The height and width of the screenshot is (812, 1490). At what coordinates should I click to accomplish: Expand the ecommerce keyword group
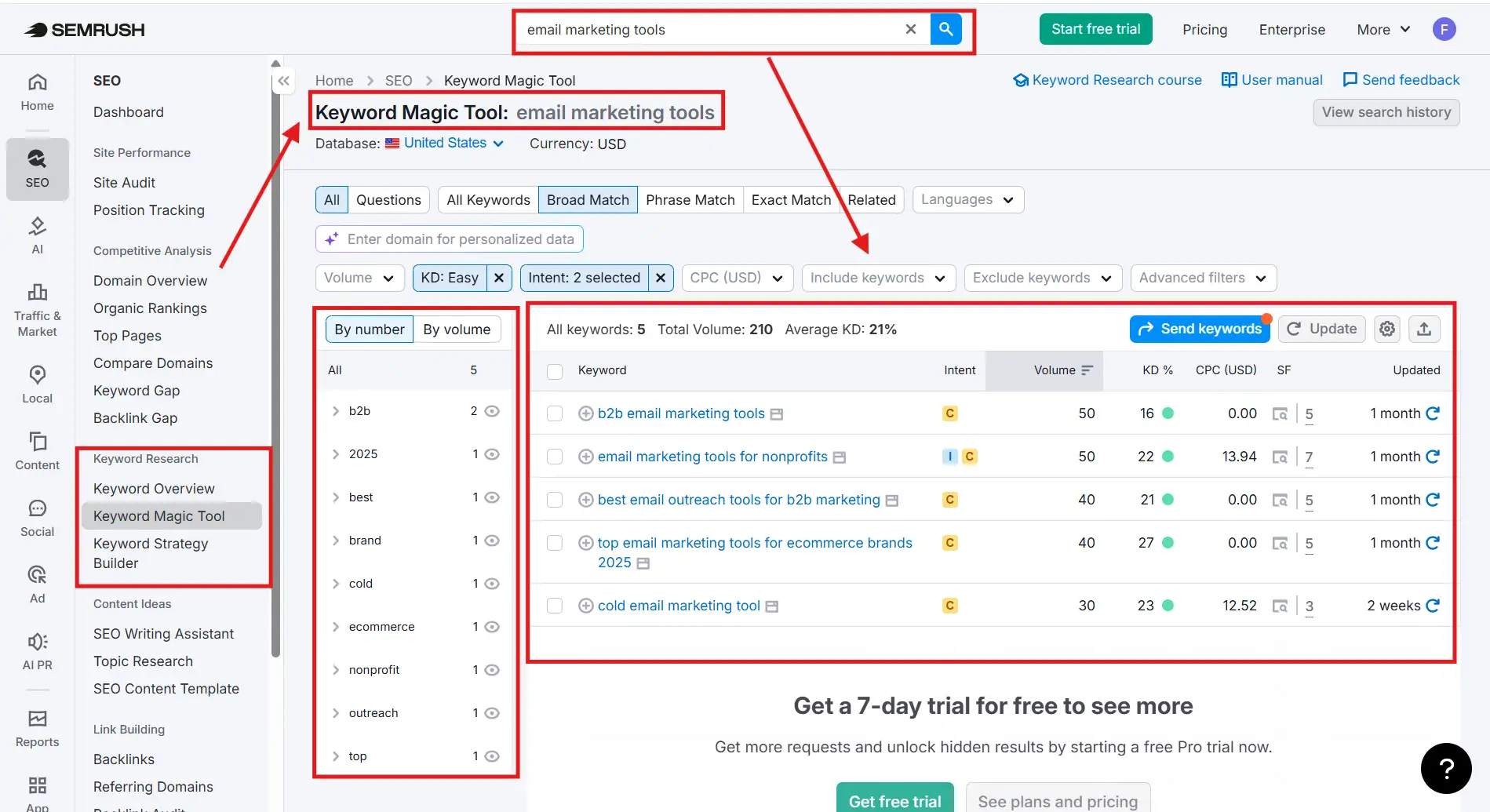[x=336, y=627]
